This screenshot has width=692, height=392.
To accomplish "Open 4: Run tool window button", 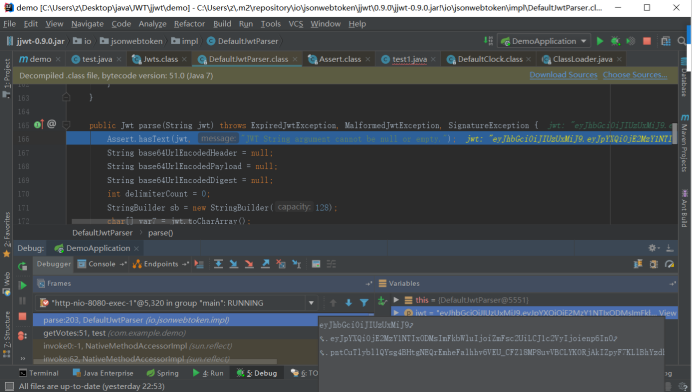I will pyautogui.click(x=208, y=373).
